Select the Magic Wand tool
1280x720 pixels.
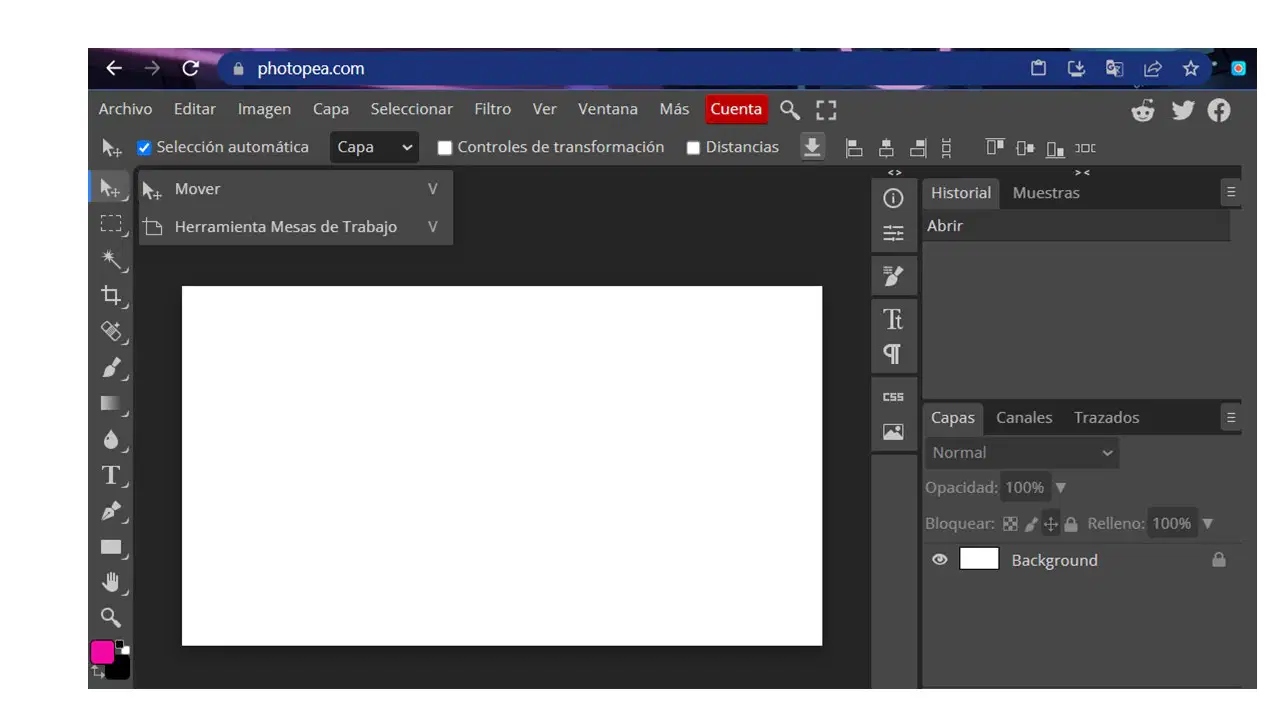click(111, 260)
